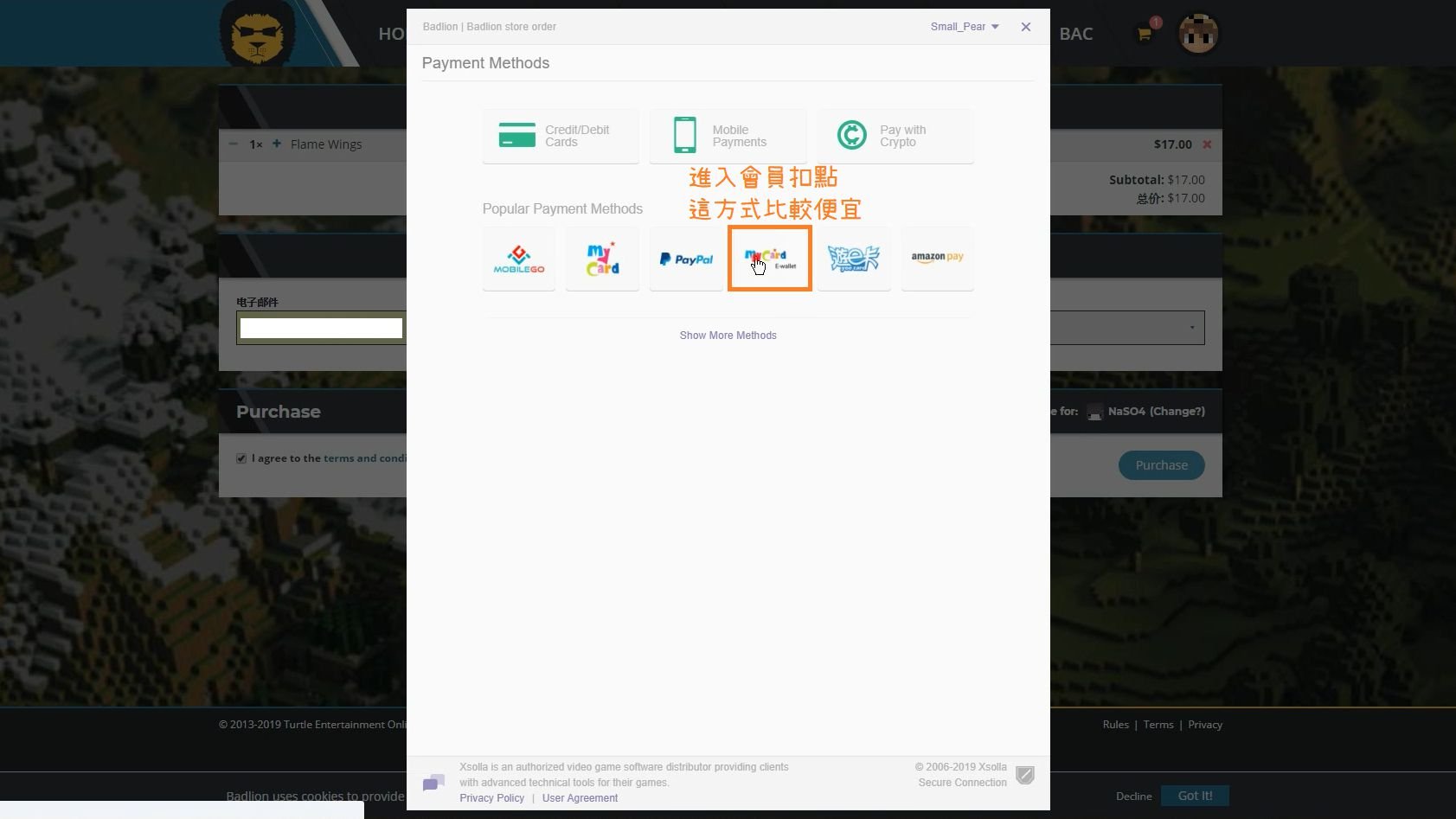The height and width of the screenshot is (819, 1456).
Task: Pick MobileGo payment icon
Action: pyautogui.click(x=519, y=259)
